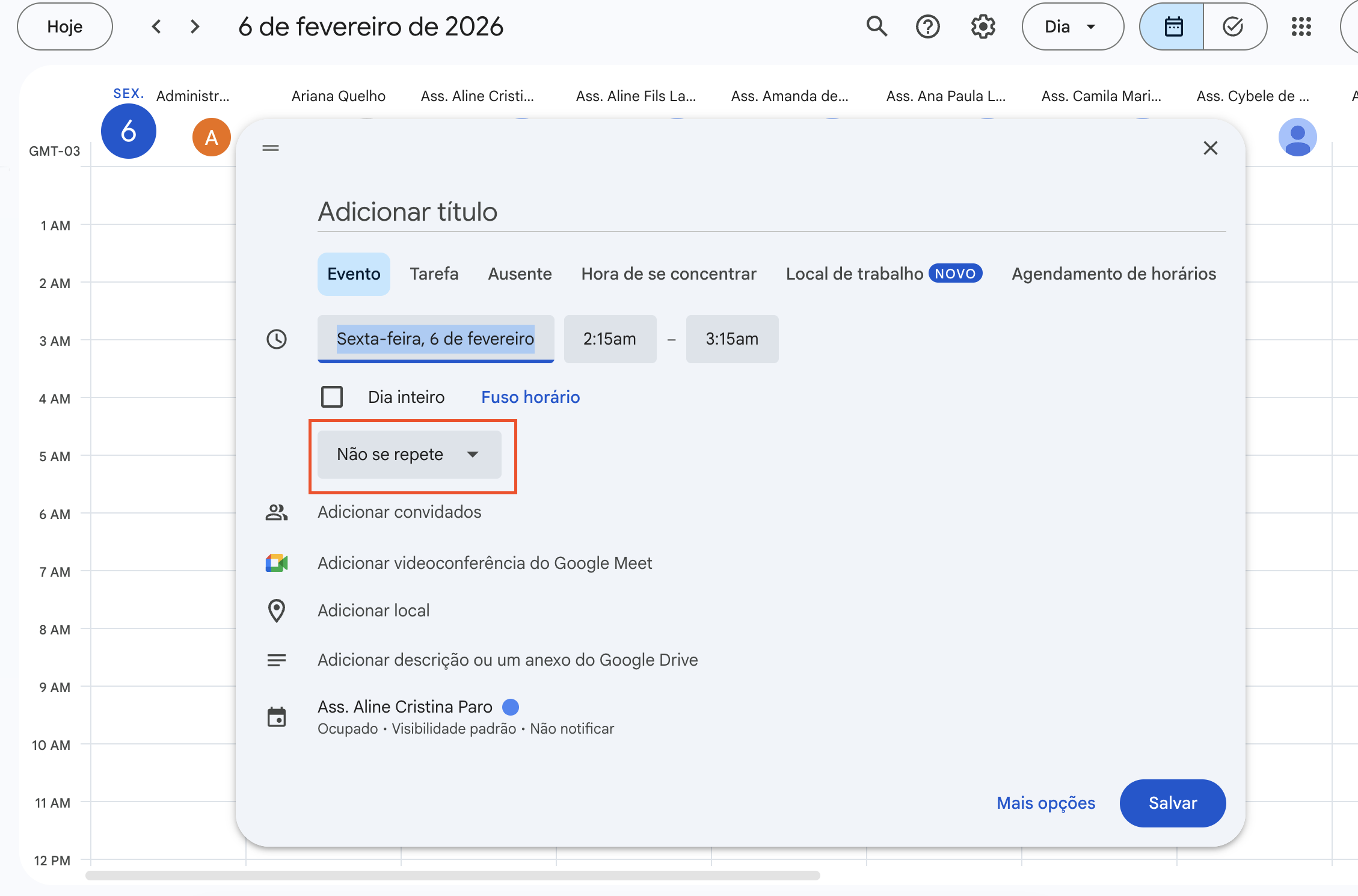Go to next day arrow

[x=194, y=26]
